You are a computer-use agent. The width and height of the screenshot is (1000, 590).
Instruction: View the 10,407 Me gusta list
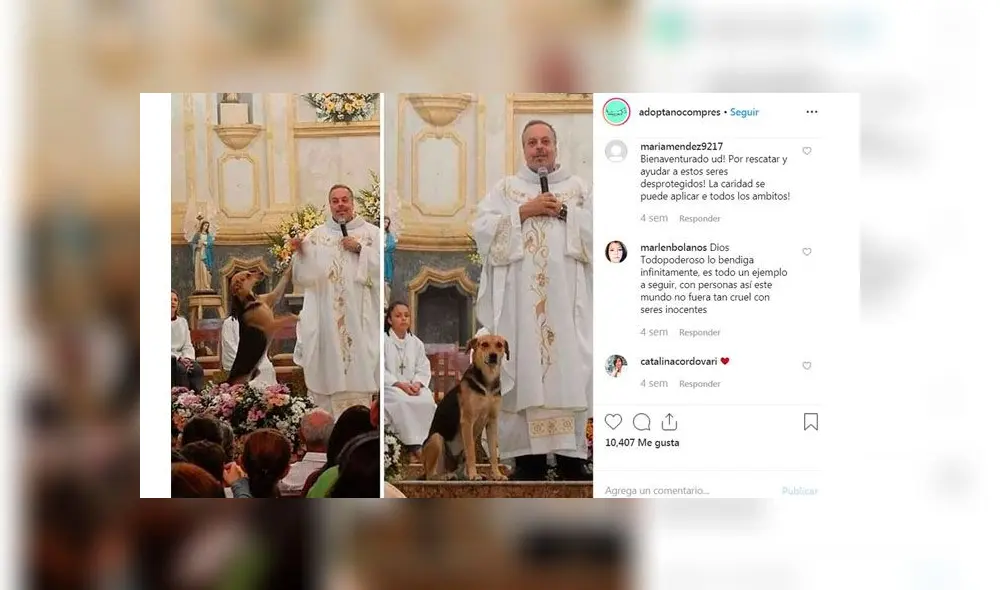(x=642, y=443)
